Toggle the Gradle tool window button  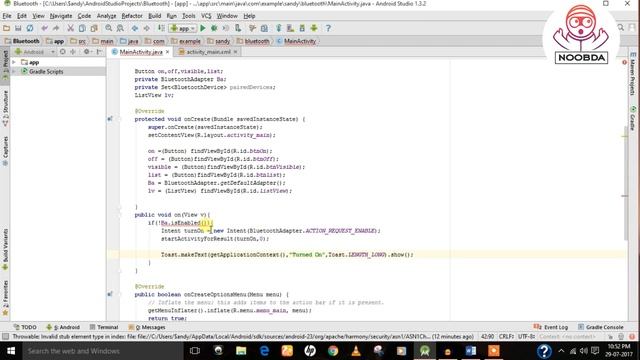[x=633, y=118]
